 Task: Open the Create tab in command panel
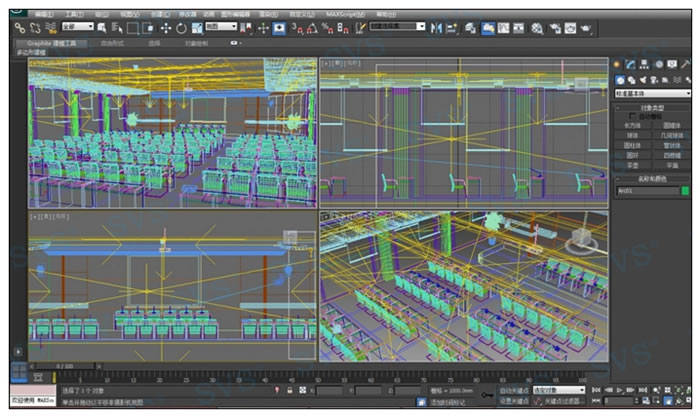click(x=619, y=64)
